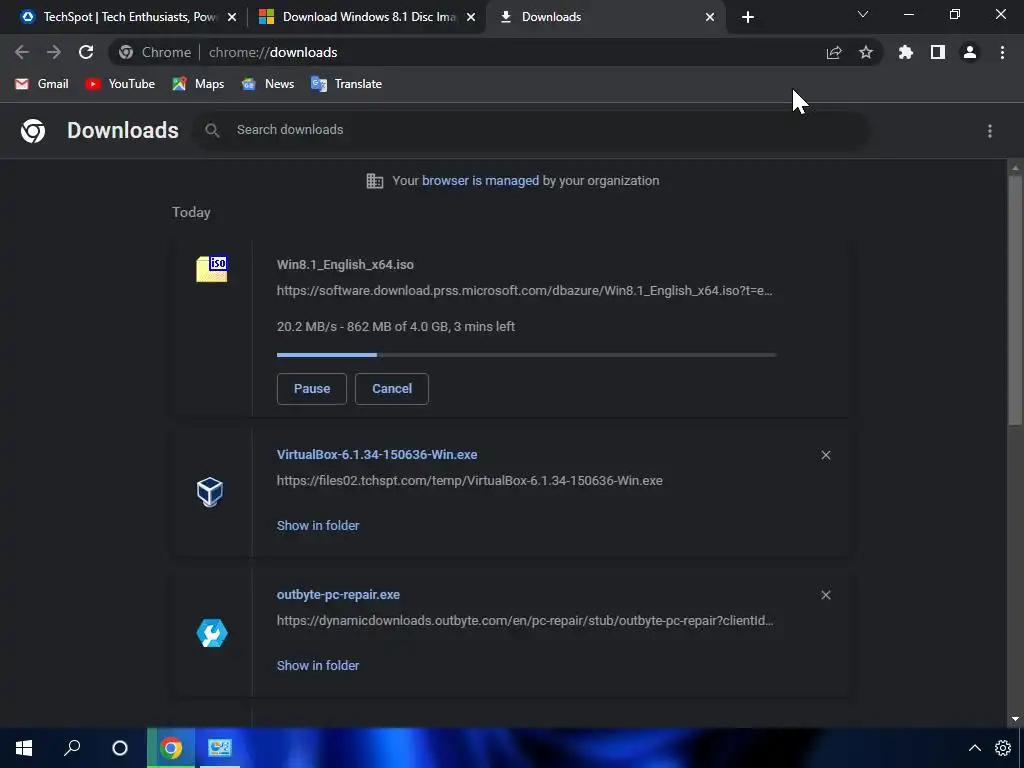1024x768 pixels.
Task: Close the Download Windows 8.1 tab
Action: [471, 18]
